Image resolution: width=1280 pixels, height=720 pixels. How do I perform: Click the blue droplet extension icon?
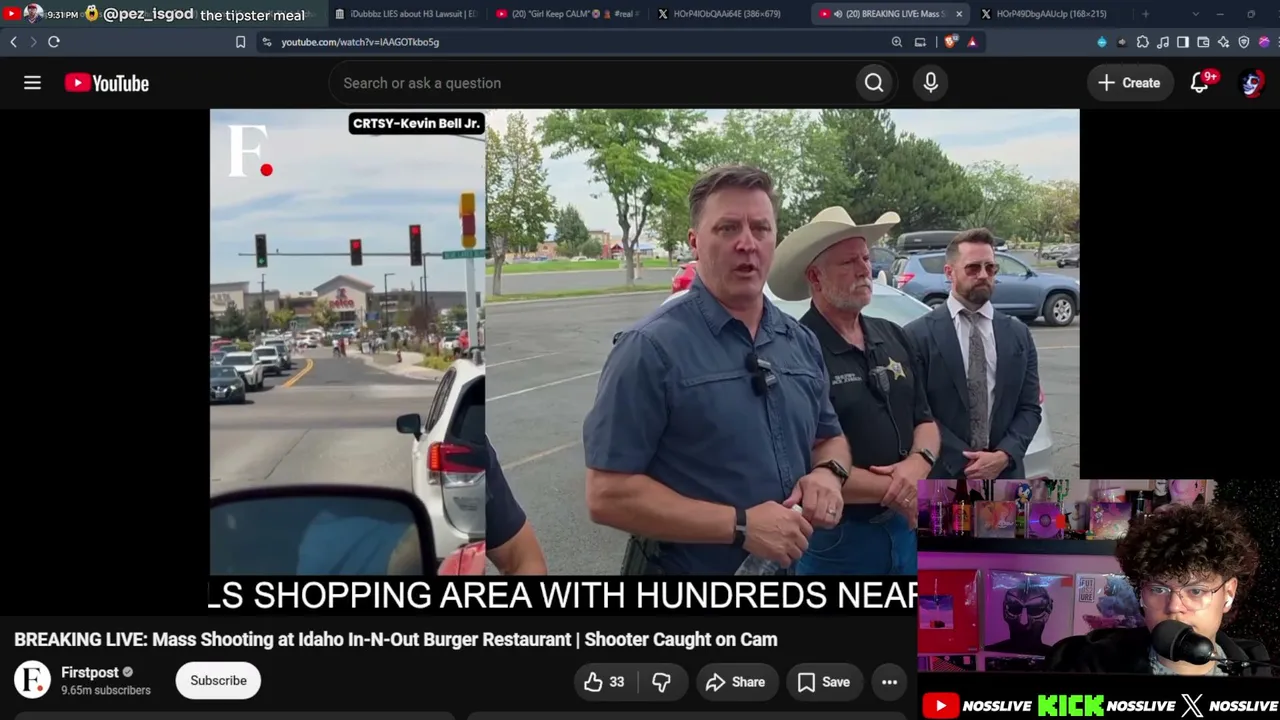click(x=1102, y=42)
